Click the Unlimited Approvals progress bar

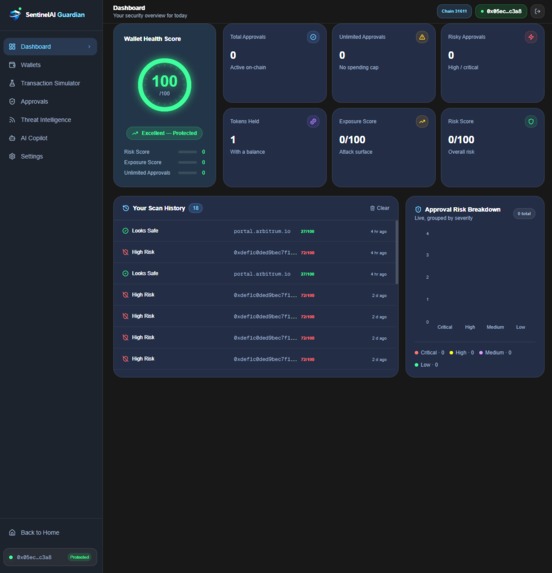pyautogui.click(x=188, y=172)
